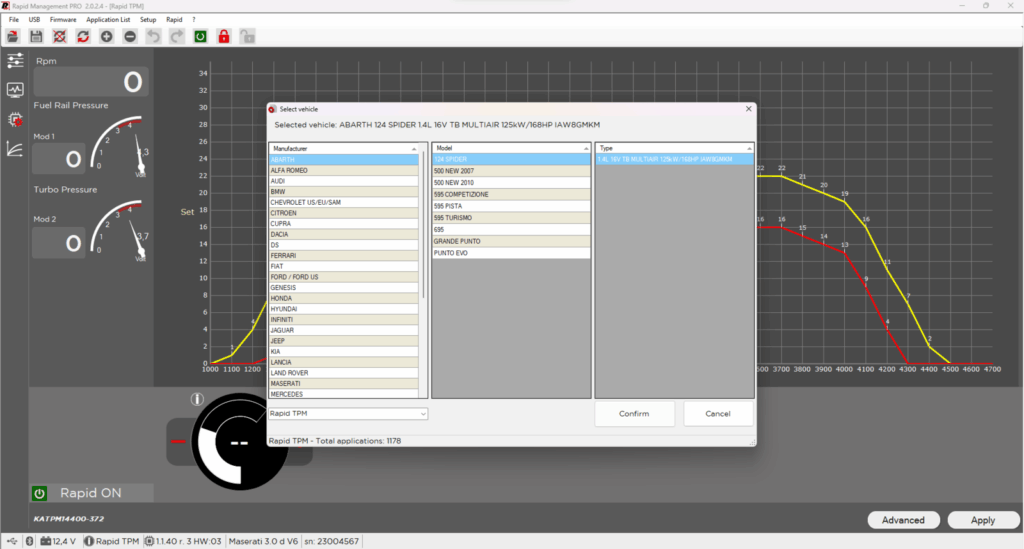Click the open file toolbar icon

14,36
